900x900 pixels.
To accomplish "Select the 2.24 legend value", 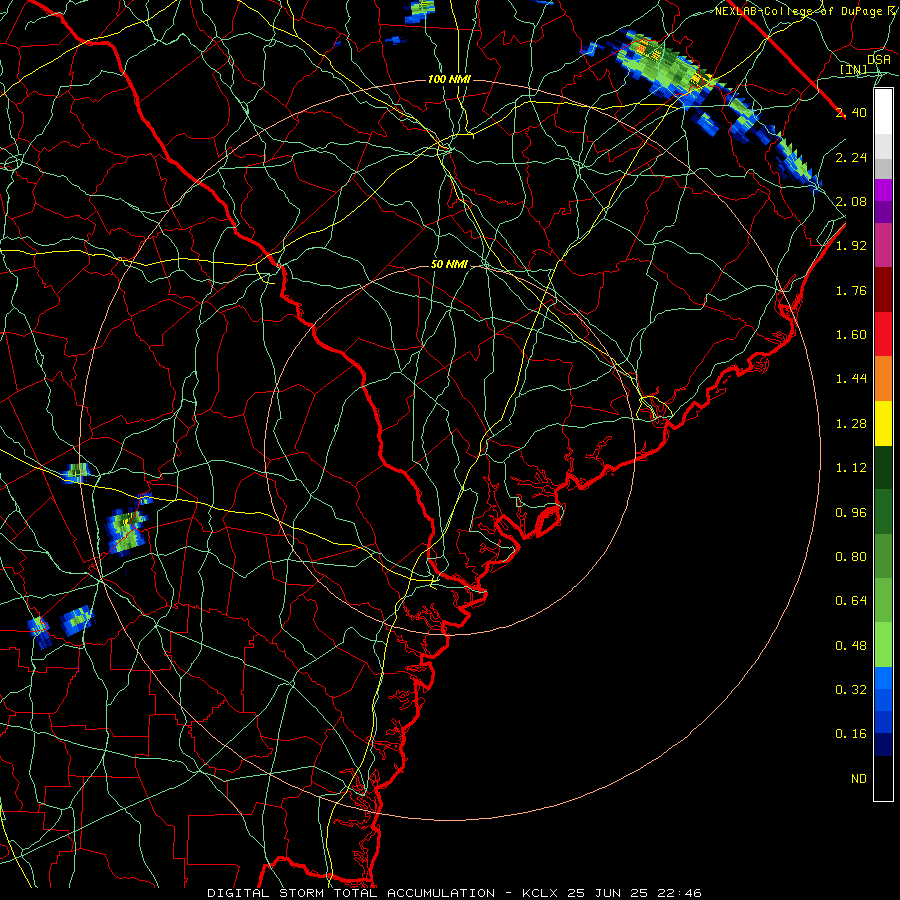I will pyautogui.click(x=851, y=157).
